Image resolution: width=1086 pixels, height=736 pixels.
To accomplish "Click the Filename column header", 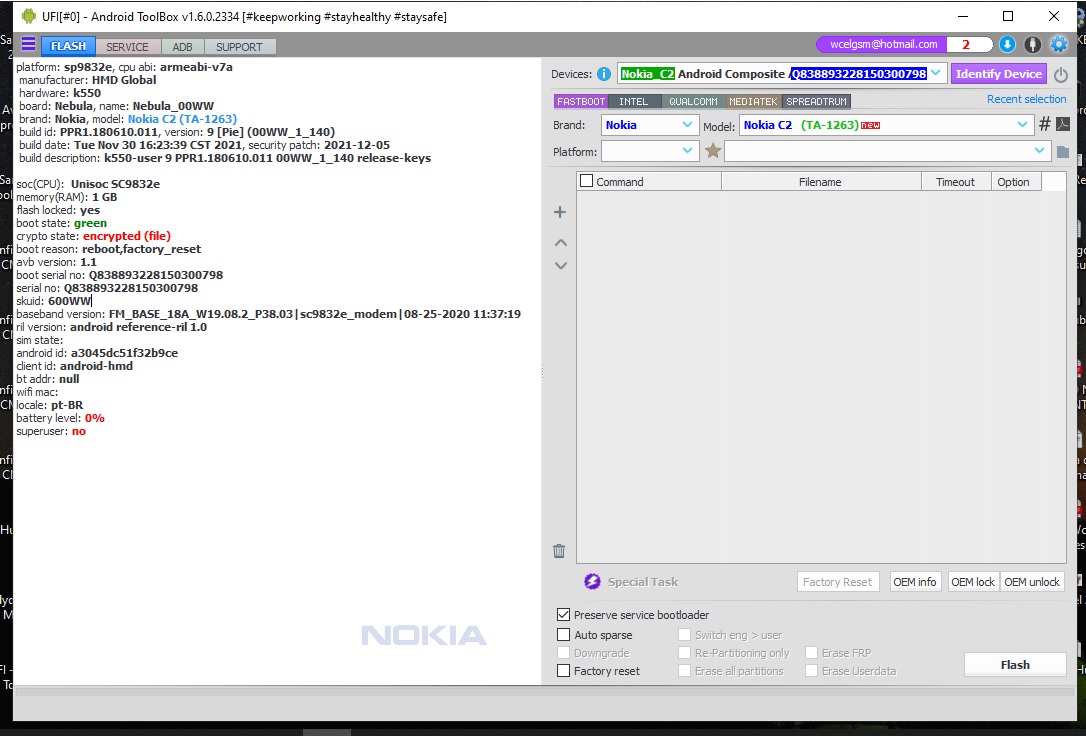I will (821, 181).
